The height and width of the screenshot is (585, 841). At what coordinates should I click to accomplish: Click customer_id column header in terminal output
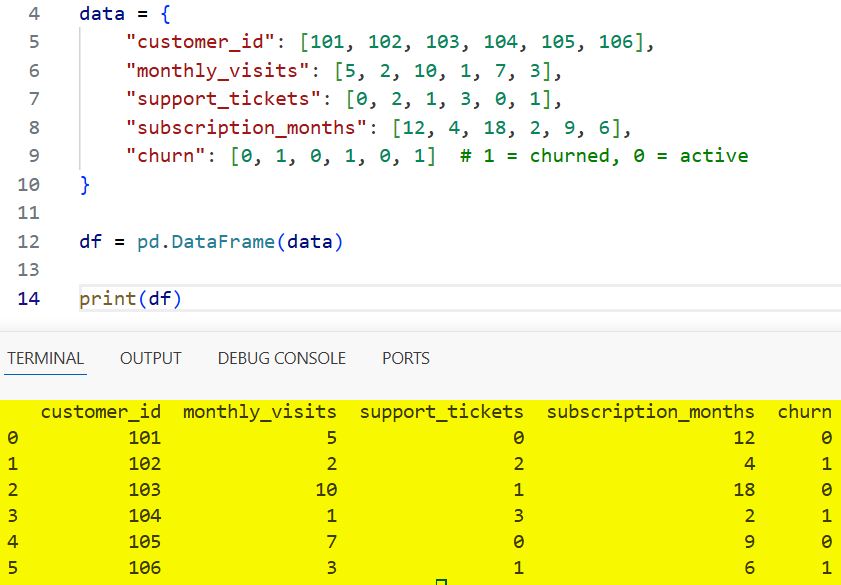[101, 412]
